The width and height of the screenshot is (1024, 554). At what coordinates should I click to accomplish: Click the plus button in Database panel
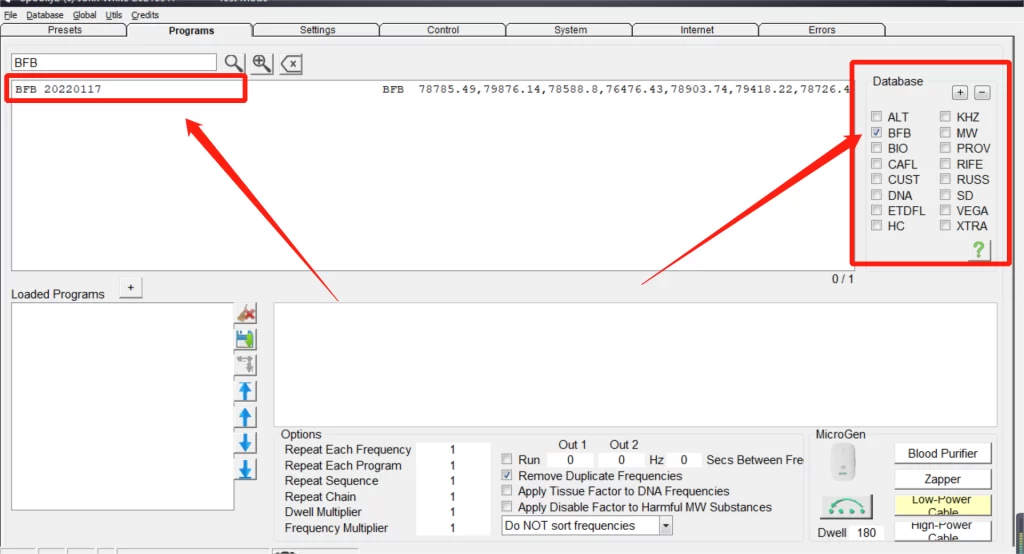pos(959,93)
